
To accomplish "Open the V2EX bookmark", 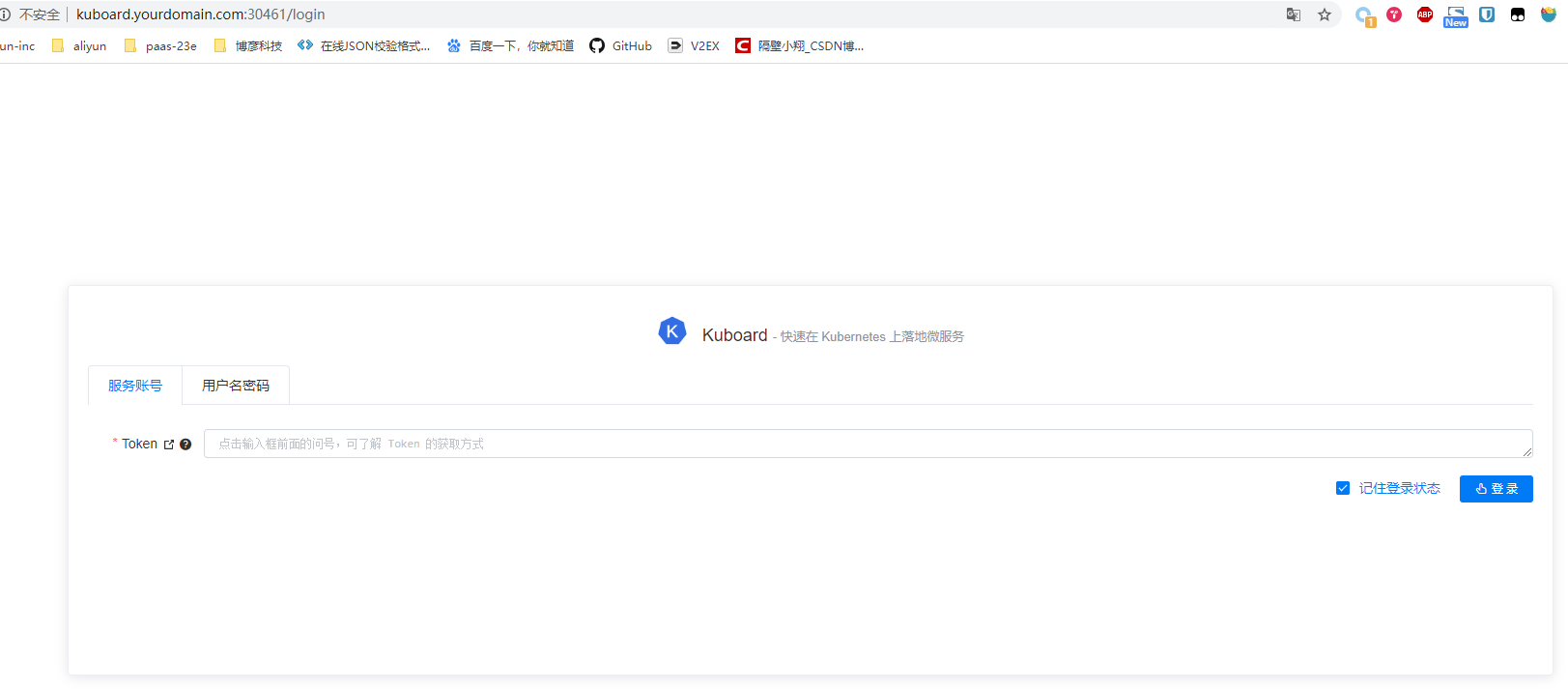I will click(x=694, y=45).
